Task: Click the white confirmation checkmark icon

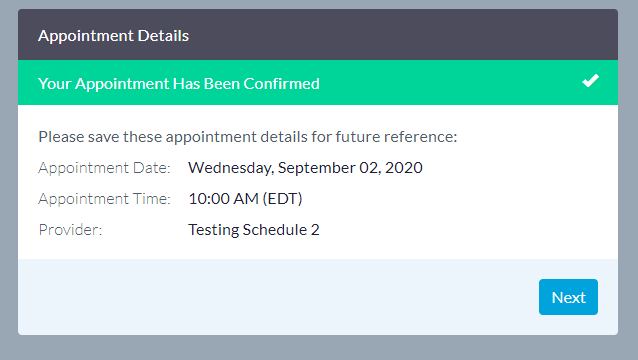Action: coord(590,81)
